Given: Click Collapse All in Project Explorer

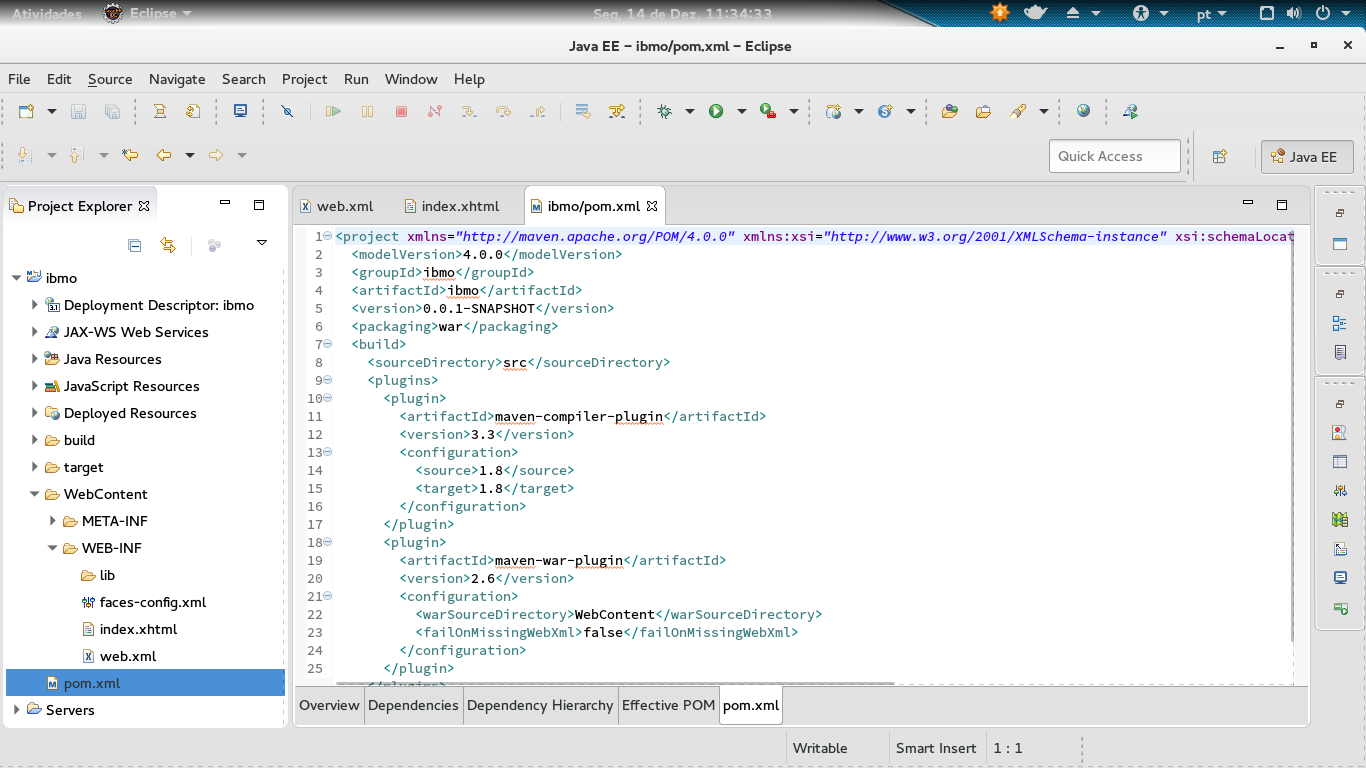Looking at the screenshot, I should pyautogui.click(x=135, y=245).
